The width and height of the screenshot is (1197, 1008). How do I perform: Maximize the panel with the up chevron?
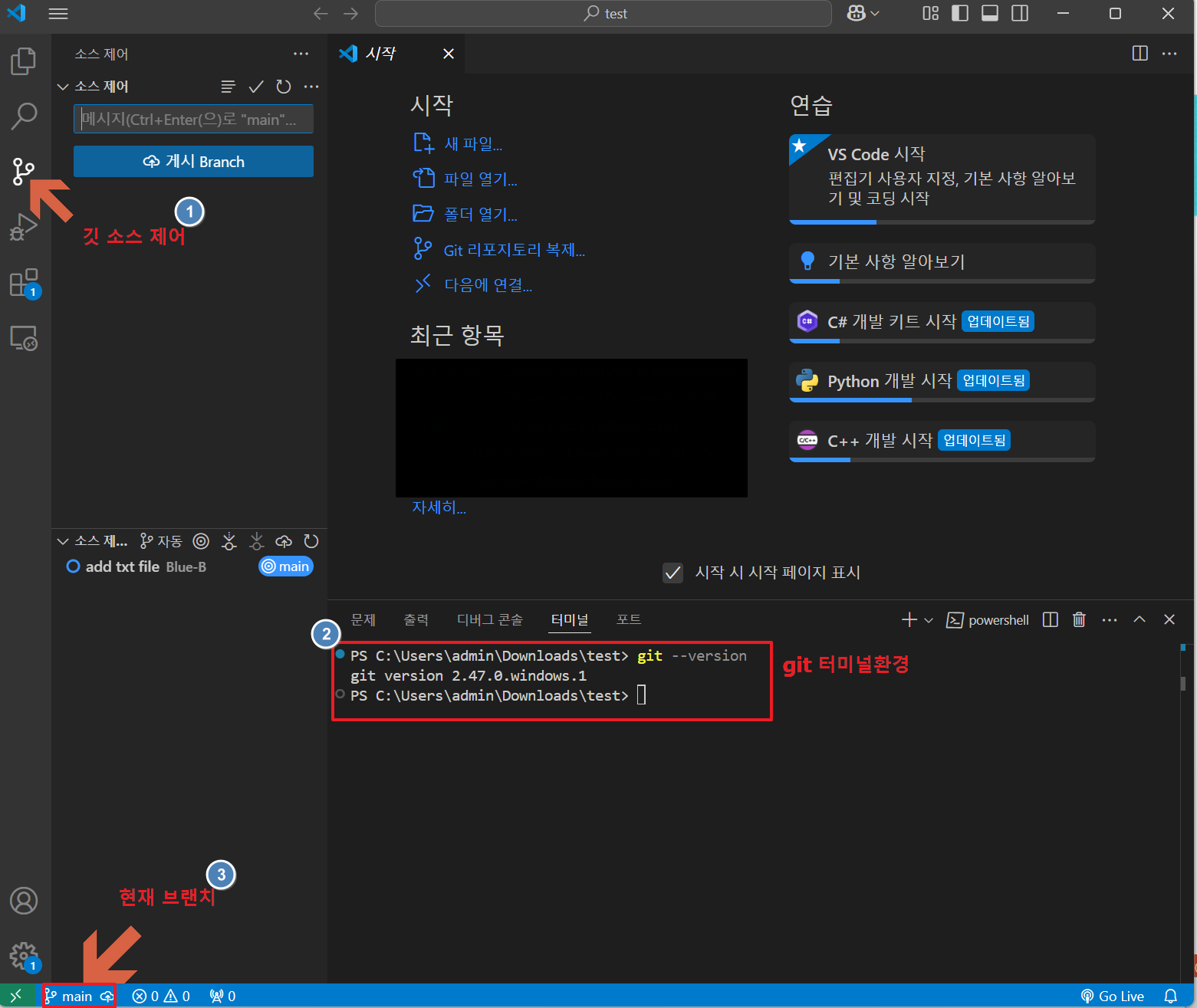[x=1139, y=619]
